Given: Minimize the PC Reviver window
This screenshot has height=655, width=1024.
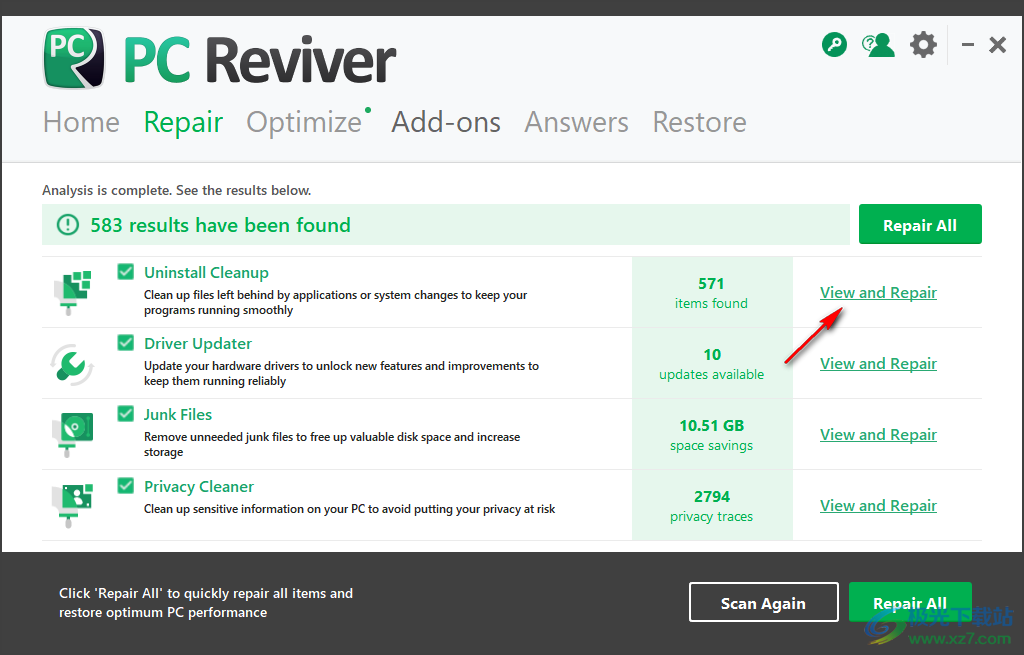Looking at the screenshot, I should [968, 45].
